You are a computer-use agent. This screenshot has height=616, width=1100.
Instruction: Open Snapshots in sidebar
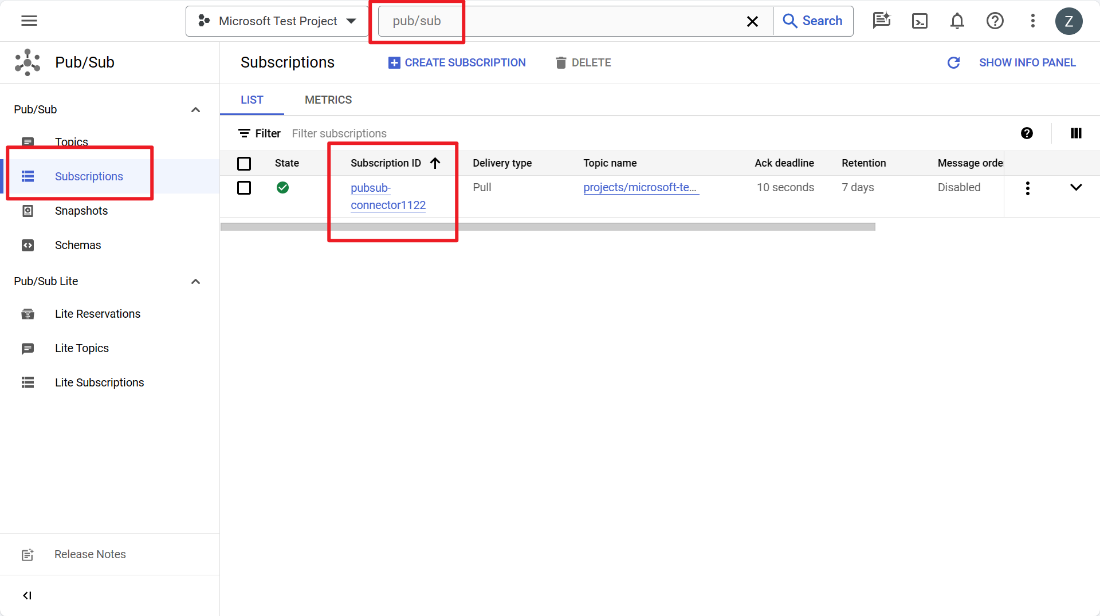click(81, 210)
